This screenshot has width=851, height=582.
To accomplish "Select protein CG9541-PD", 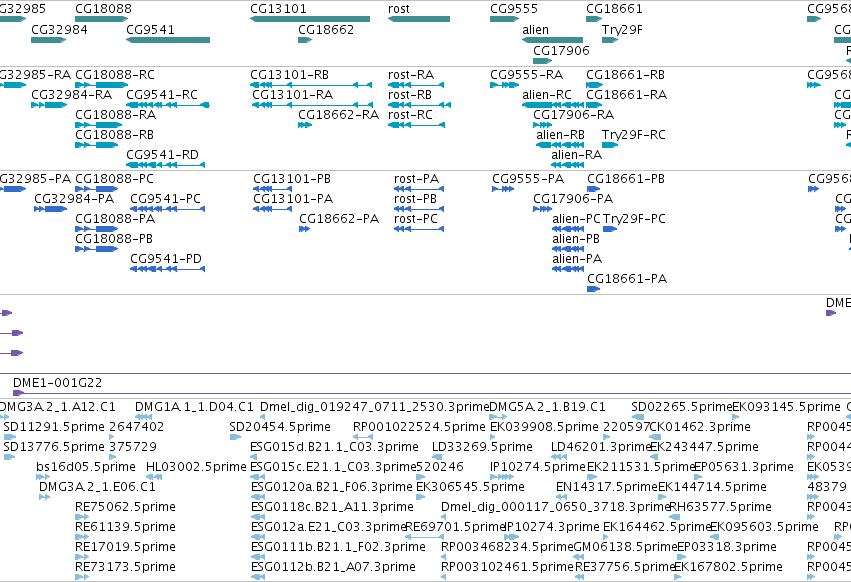I will point(166,258).
